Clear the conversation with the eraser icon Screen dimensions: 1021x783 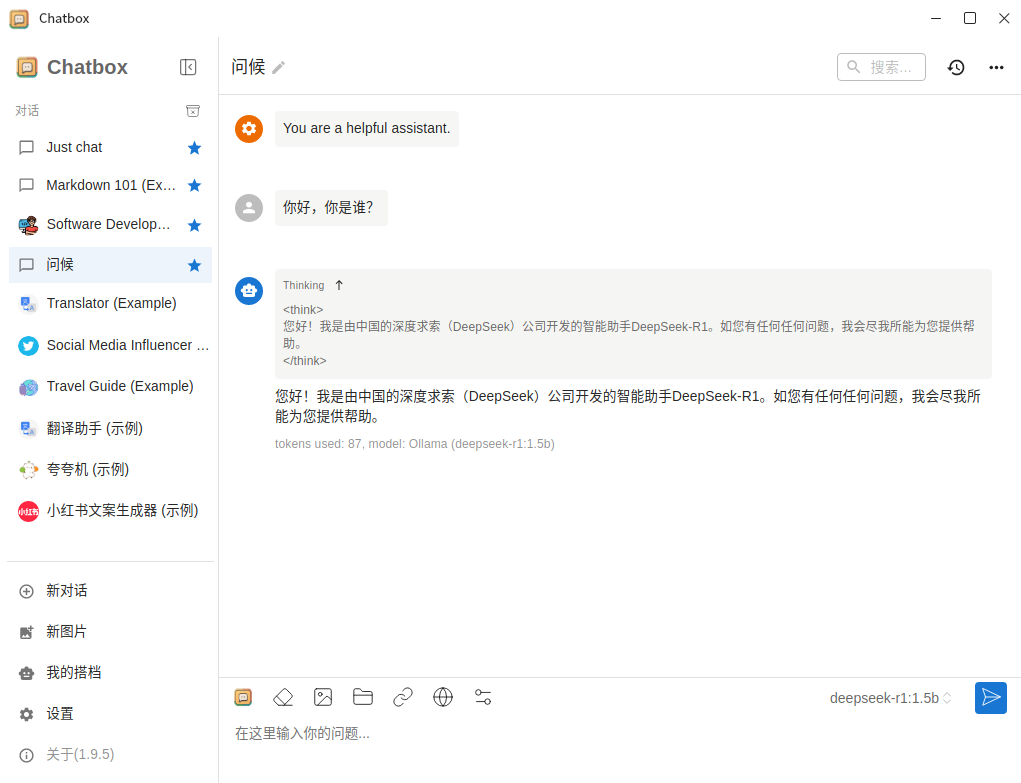tap(283, 697)
